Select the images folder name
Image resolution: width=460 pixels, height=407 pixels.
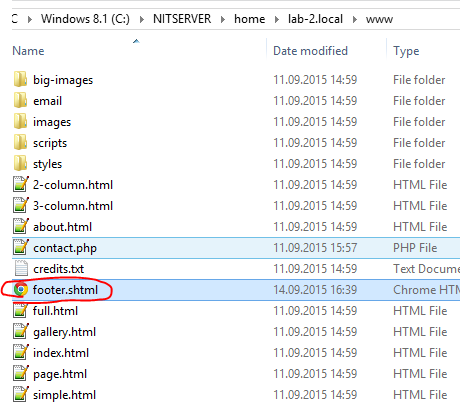click(52, 122)
